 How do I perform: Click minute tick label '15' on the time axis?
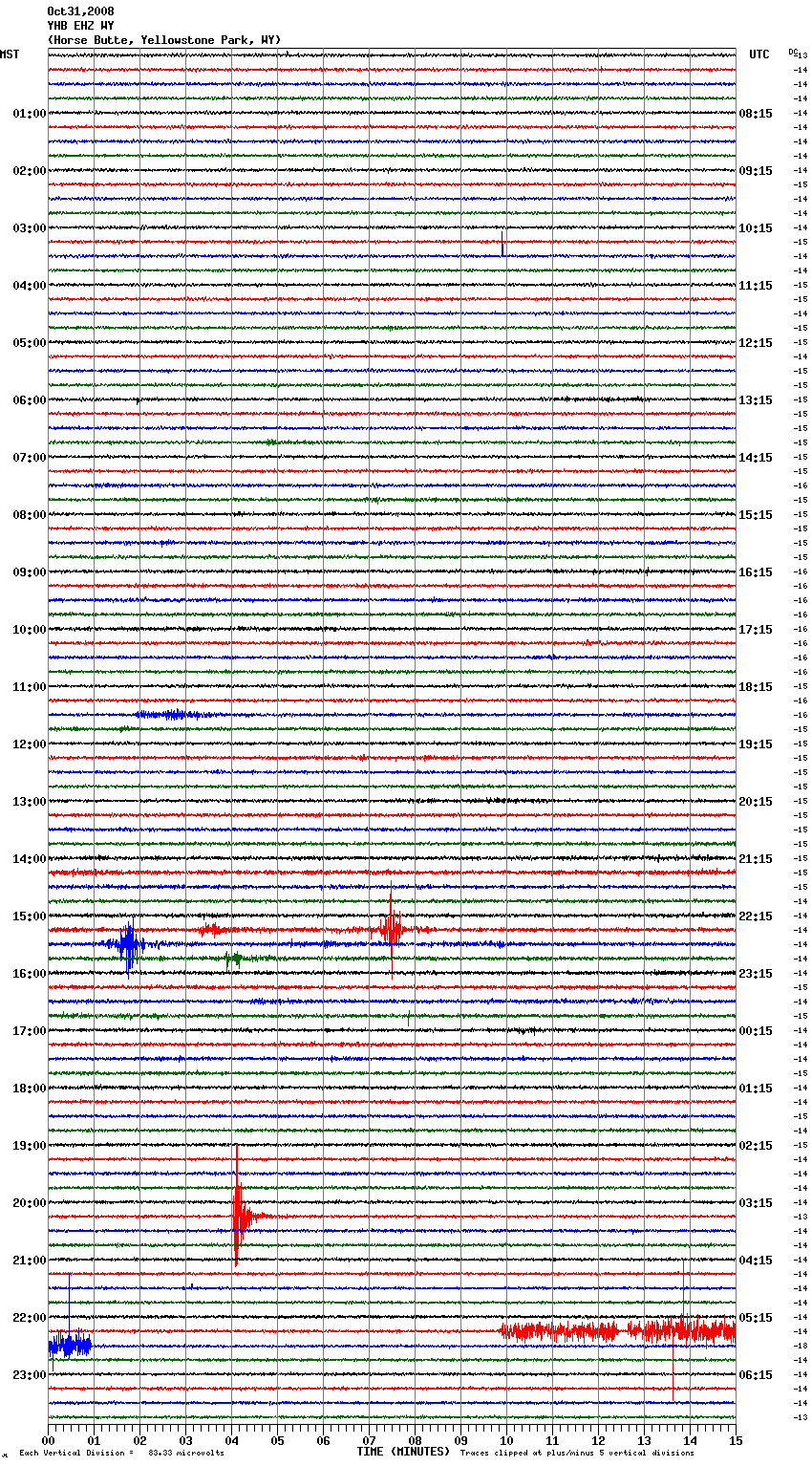[736, 1441]
